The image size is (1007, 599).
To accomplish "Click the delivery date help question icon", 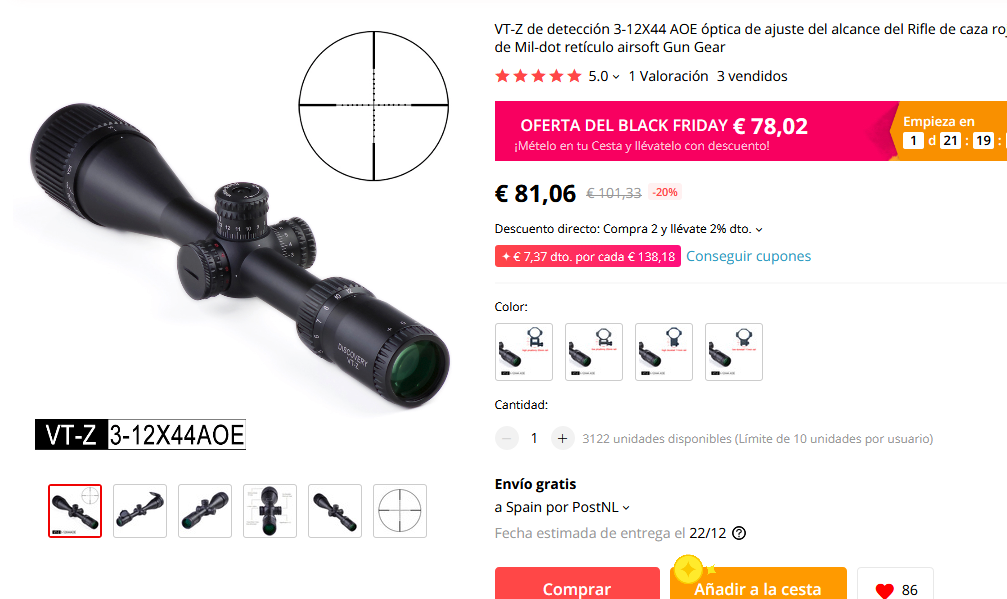I will pyautogui.click(x=739, y=533).
